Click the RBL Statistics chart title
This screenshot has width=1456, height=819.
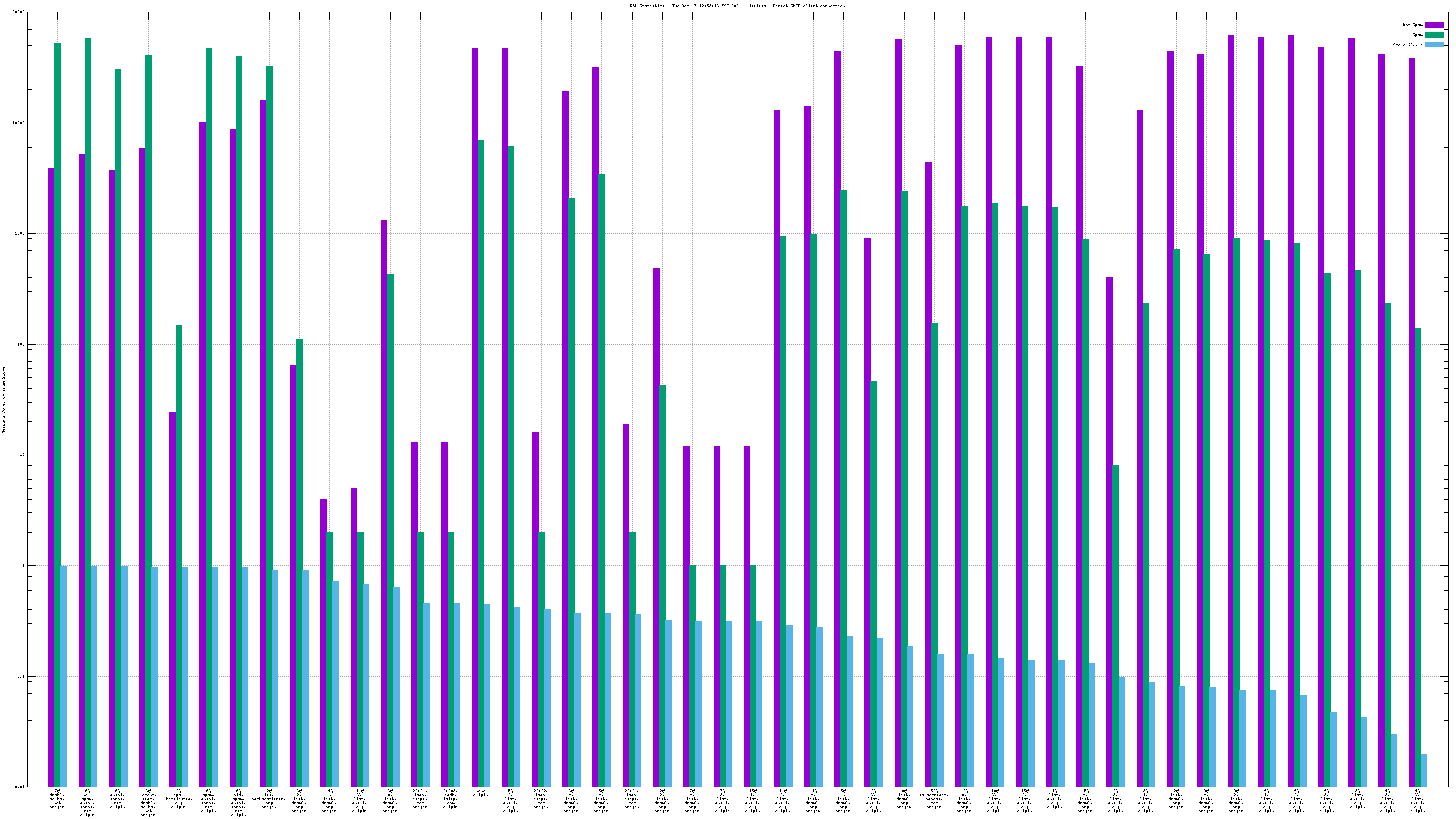(737, 6)
